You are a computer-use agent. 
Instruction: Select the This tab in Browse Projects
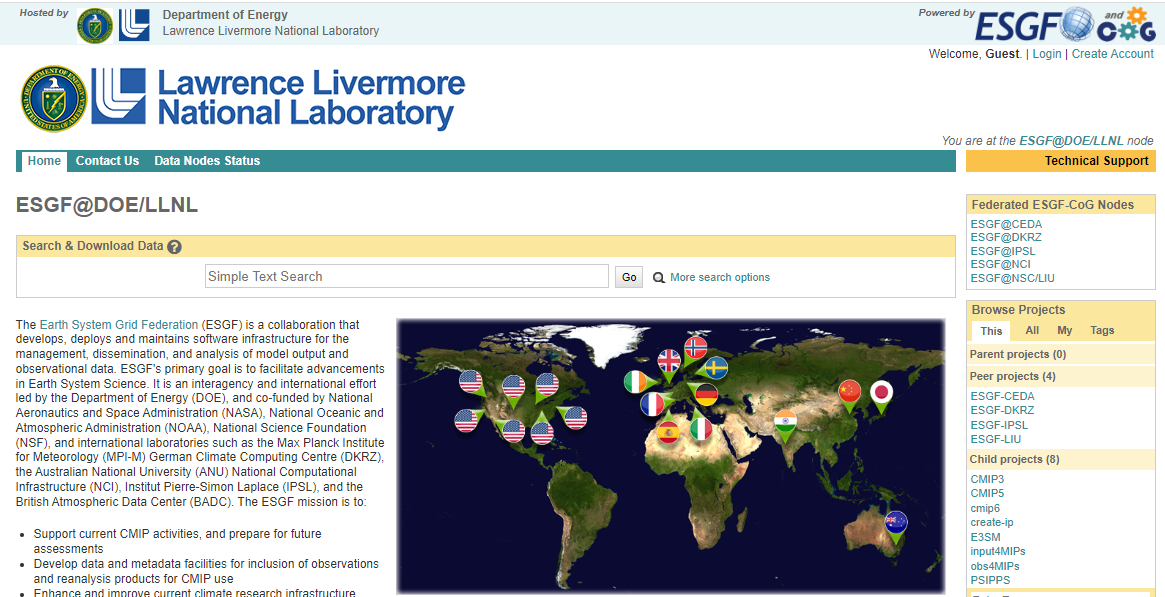pyautogui.click(x=991, y=330)
